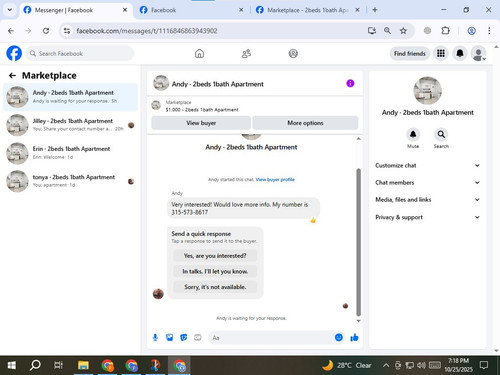Open the notifications bell in Facebook header
500x375 pixels.
[460, 53]
